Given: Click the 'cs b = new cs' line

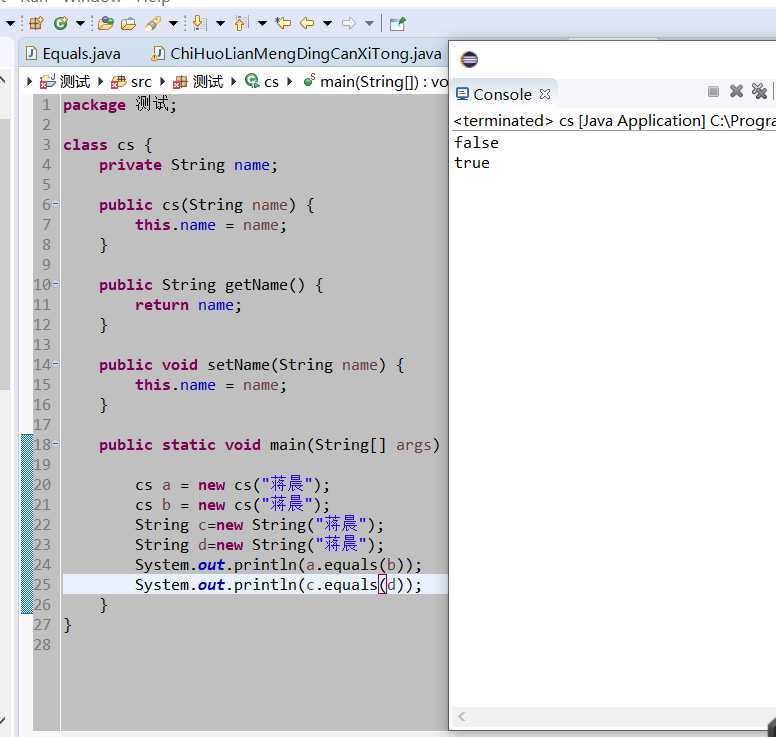Looking at the screenshot, I should (232, 504).
